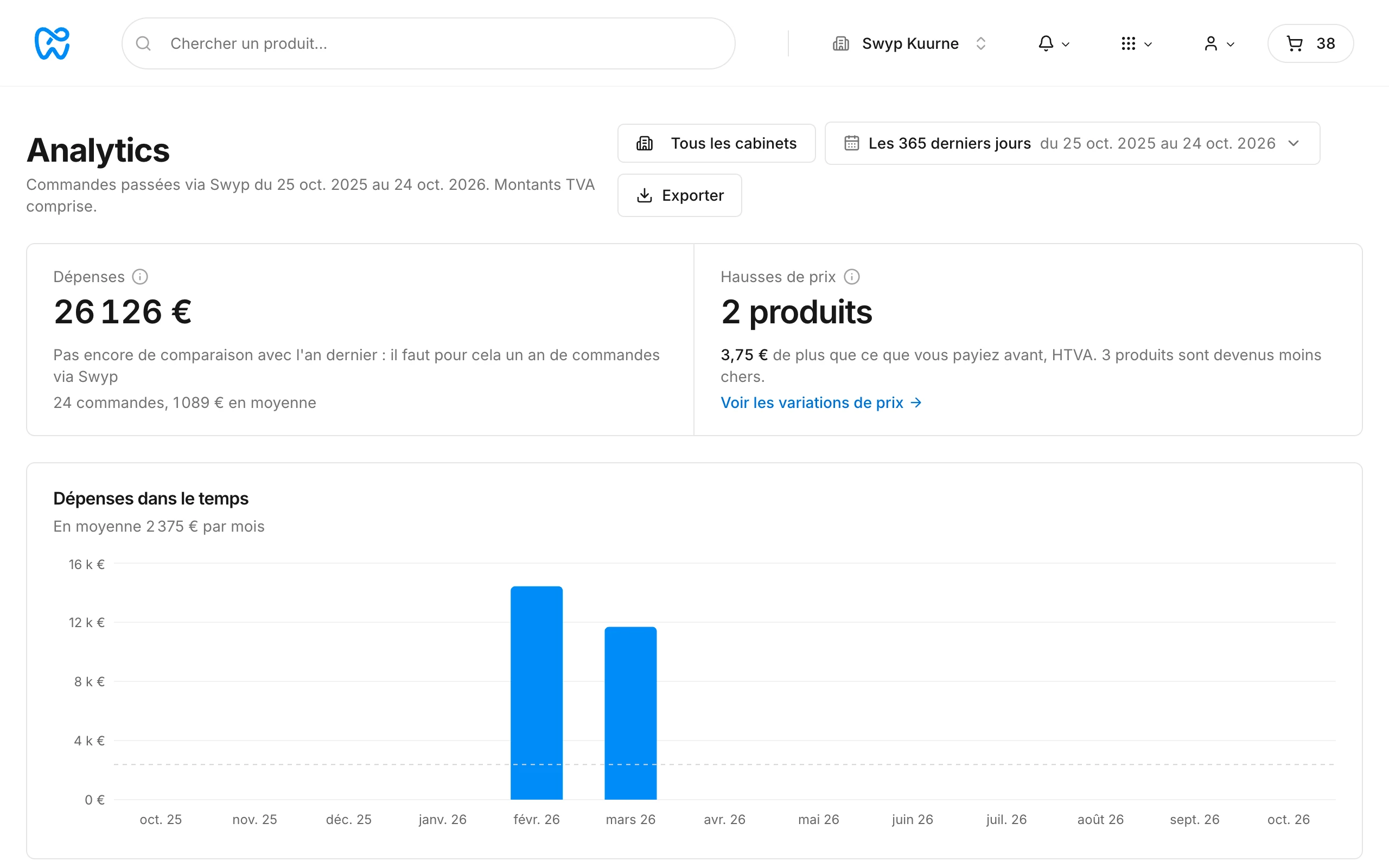The image size is (1389, 868).
Task: Click the 2 produits heading
Action: click(796, 312)
